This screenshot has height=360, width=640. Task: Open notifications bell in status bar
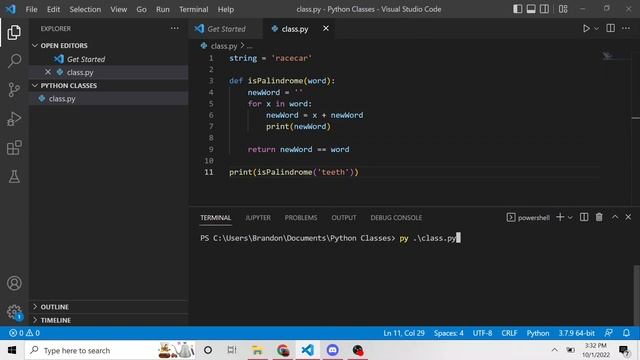coord(626,333)
